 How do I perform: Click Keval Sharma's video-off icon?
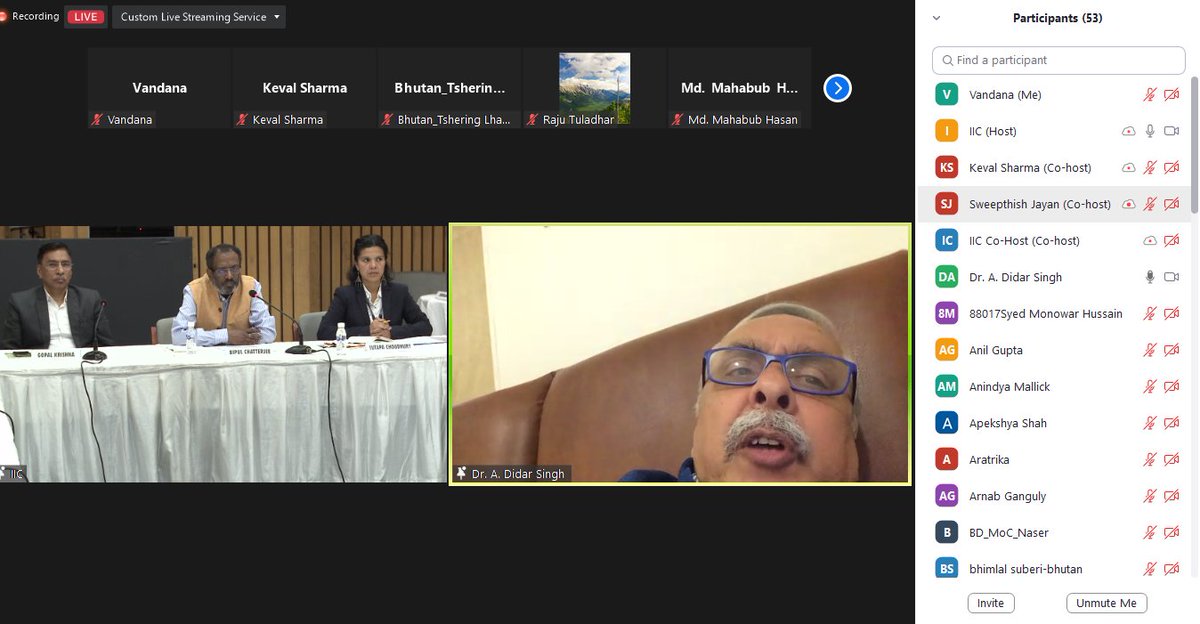tap(1172, 168)
